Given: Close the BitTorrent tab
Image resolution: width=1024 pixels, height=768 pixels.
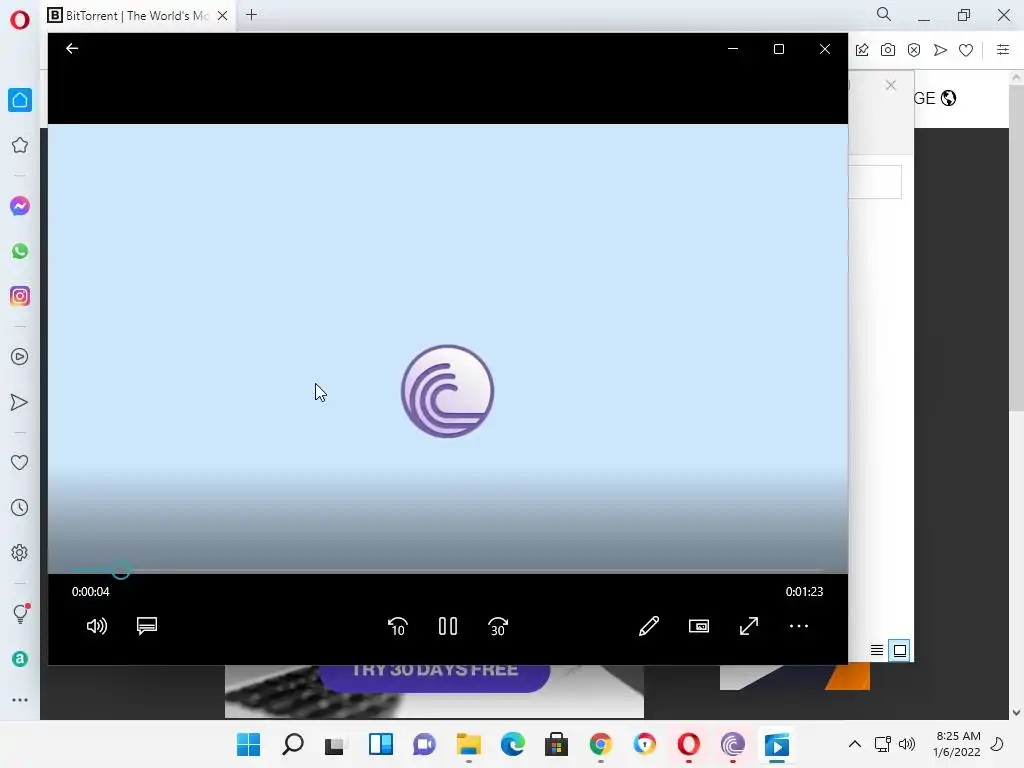Looking at the screenshot, I should coord(223,16).
